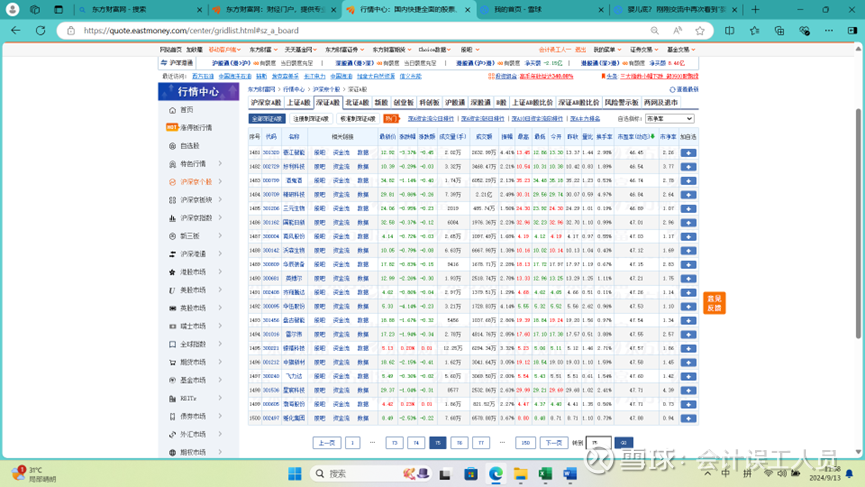This screenshot has width=865, height=487.
Task: Open the REITs sidebar icon
Action: pos(172,398)
